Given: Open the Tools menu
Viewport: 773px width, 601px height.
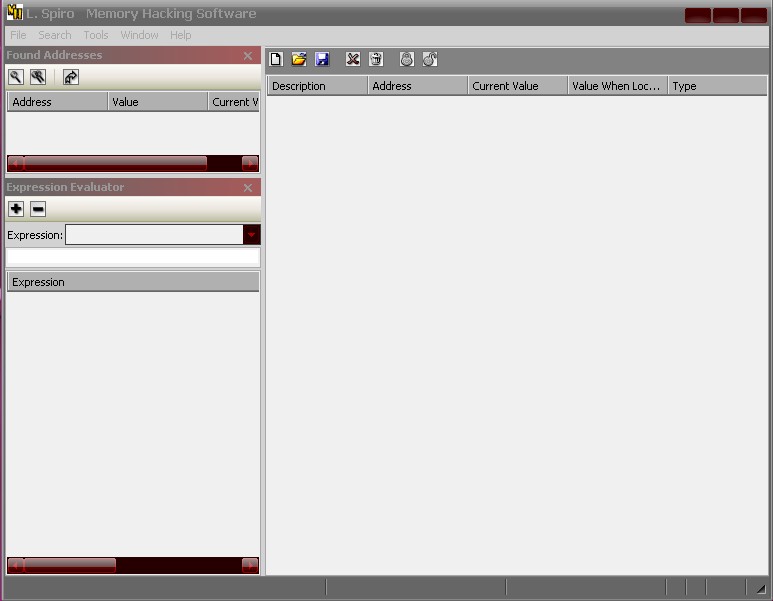Looking at the screenshot, I should [x=96, y=35].
